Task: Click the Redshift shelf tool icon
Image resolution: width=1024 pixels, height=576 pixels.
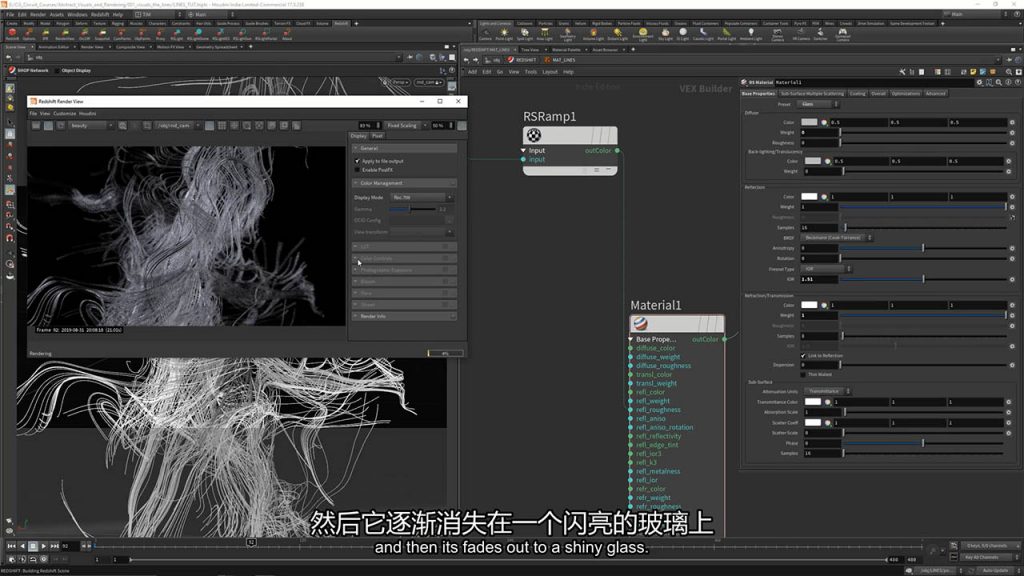Action: 12,32
